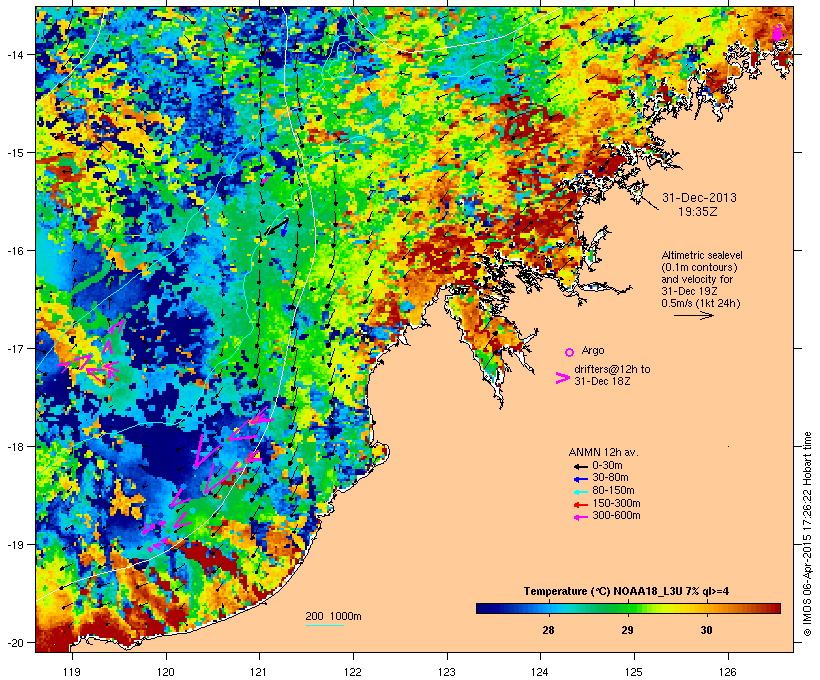Image resolution: width=820 pixels, height=680 pixels.
Task: Click the time text 19:35Z
Action: (698, 212)
